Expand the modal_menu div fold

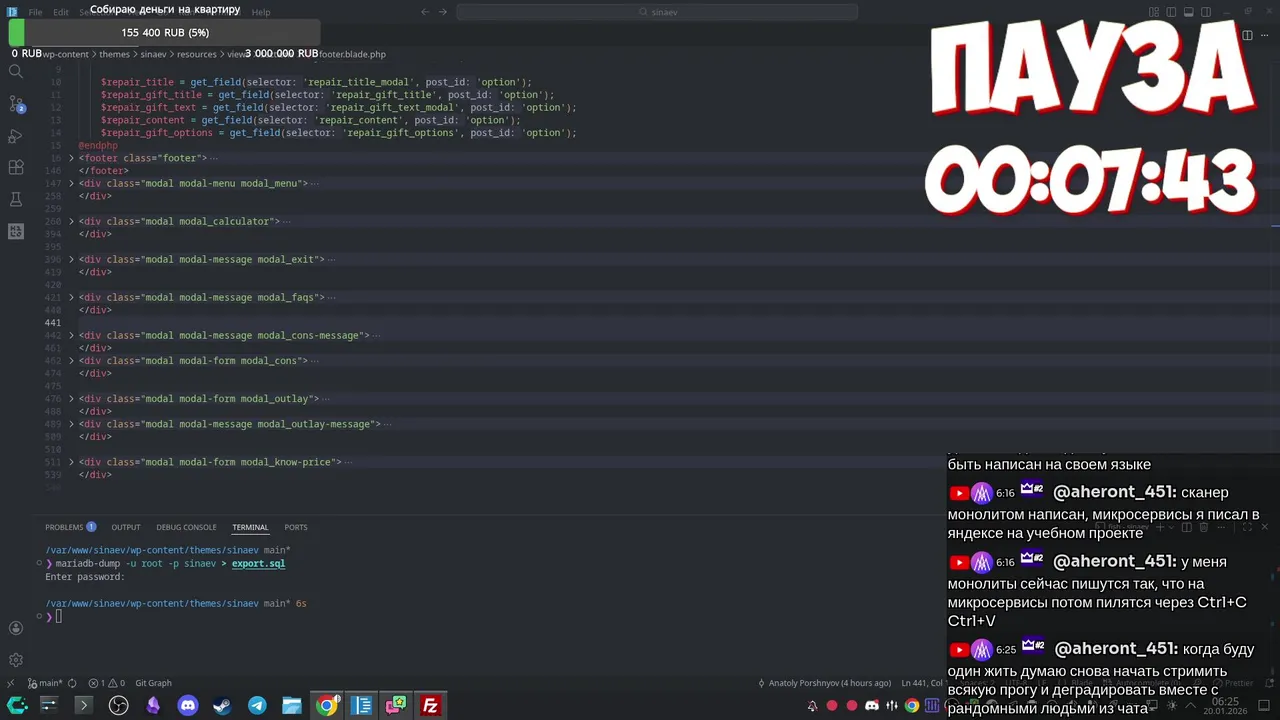coord(71,183)
